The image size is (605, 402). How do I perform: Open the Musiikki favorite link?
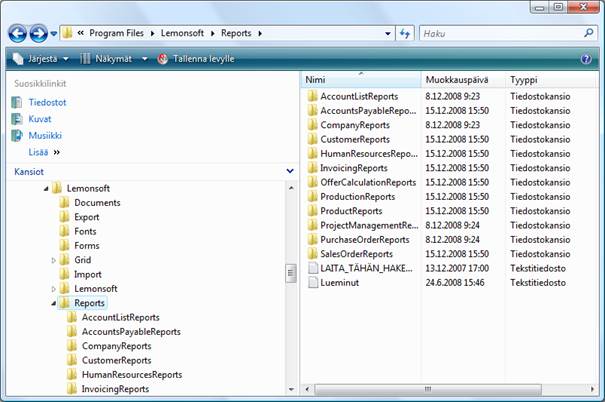tap(45, 135)
